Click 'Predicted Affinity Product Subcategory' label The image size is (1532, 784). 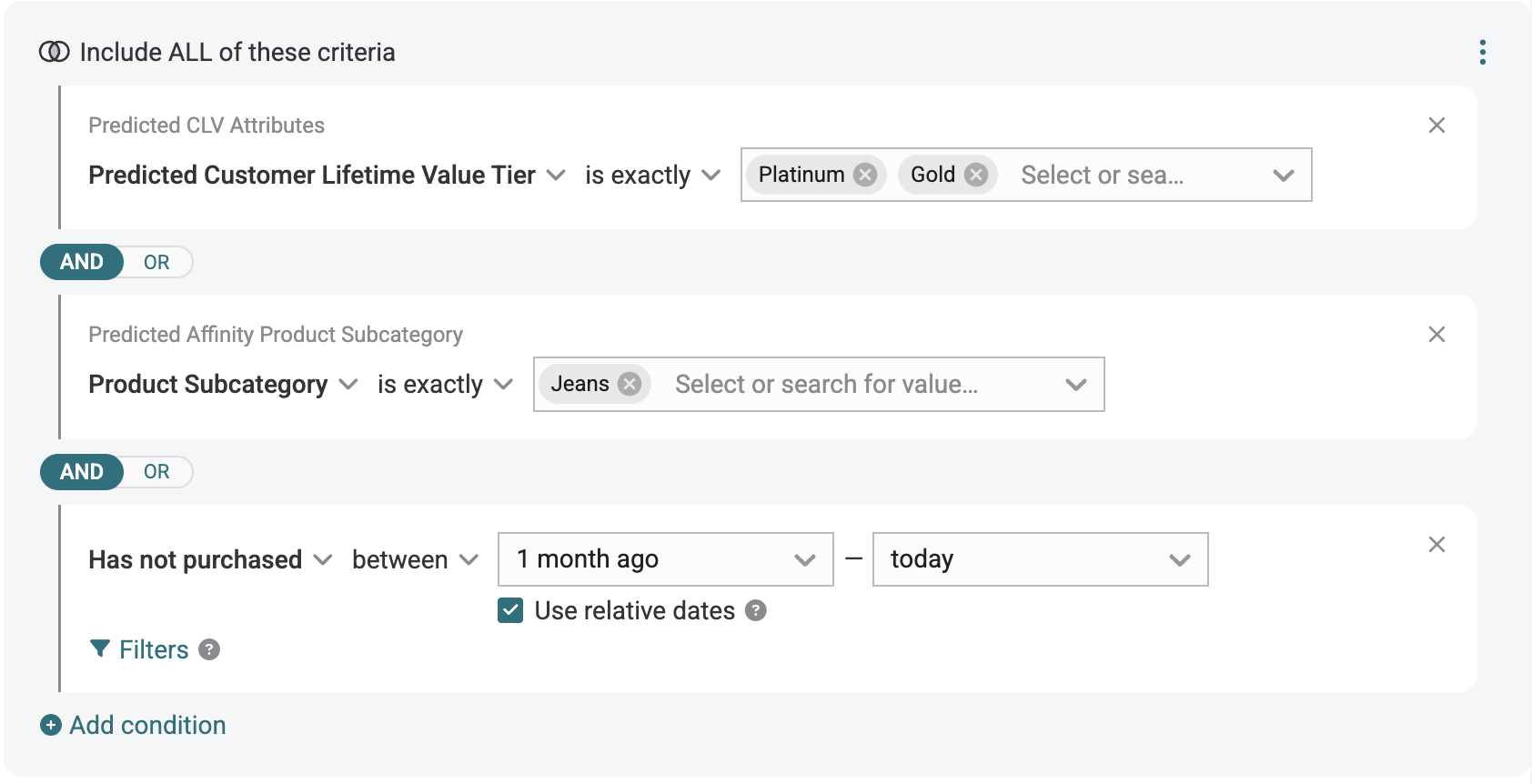(x=276, y=335)
